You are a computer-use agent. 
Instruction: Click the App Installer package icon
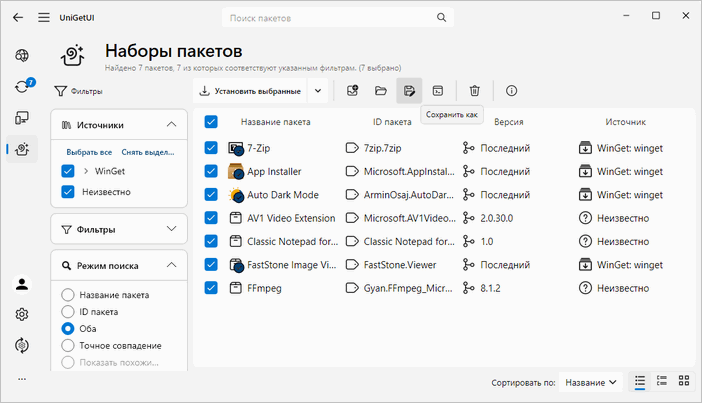pos(236,171)
